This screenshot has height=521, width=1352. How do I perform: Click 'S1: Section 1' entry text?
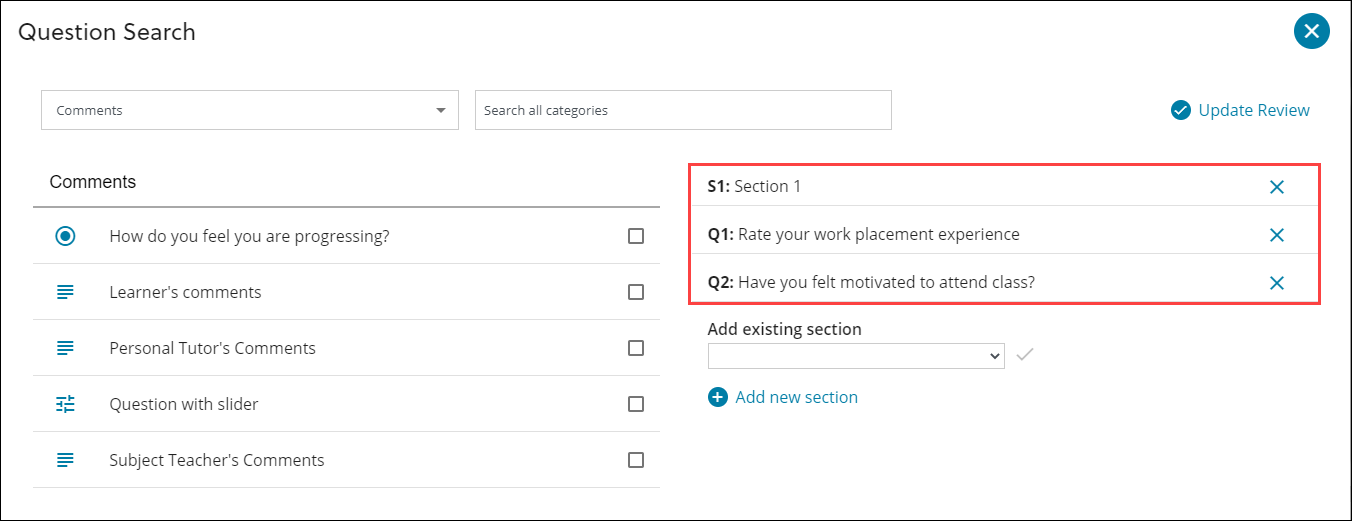coord(754,186)
